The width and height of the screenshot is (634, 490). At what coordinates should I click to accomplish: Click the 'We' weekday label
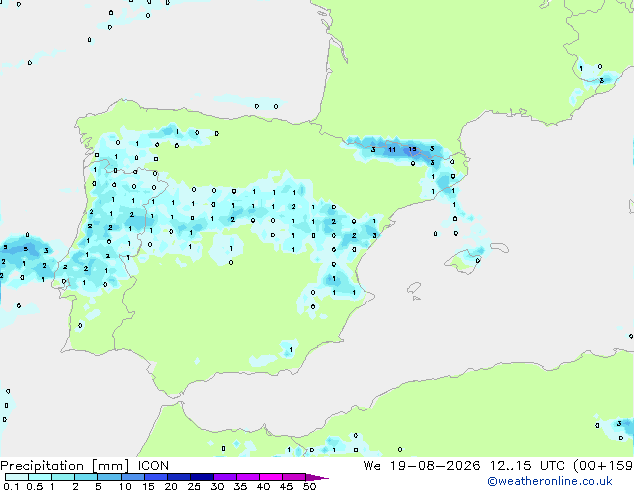pyautogui.click(x=372, y=466)
